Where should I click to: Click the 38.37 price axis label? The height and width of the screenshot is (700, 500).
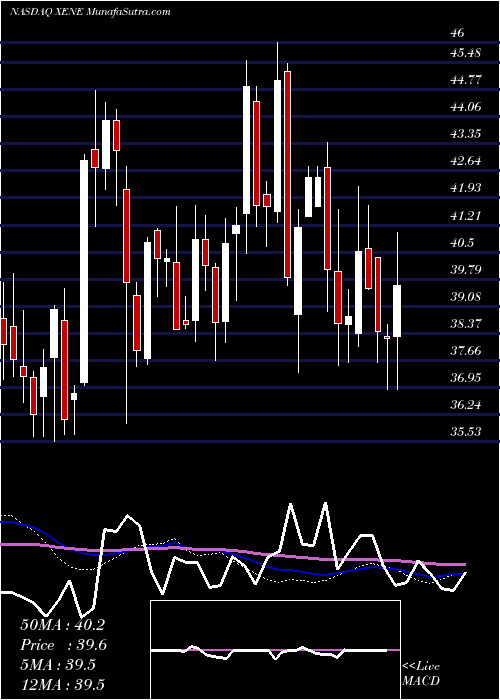(466, 323)
